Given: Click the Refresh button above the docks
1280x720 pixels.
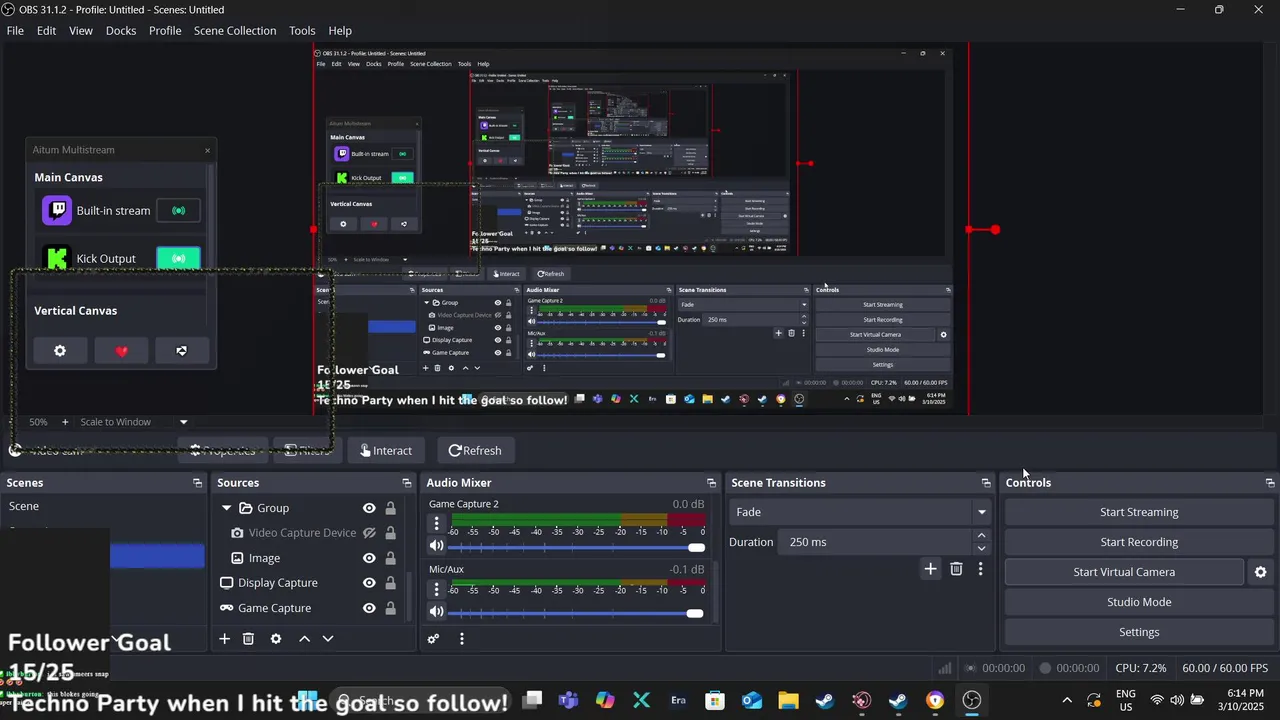Looking at the screenshot, I should [475, 450].
